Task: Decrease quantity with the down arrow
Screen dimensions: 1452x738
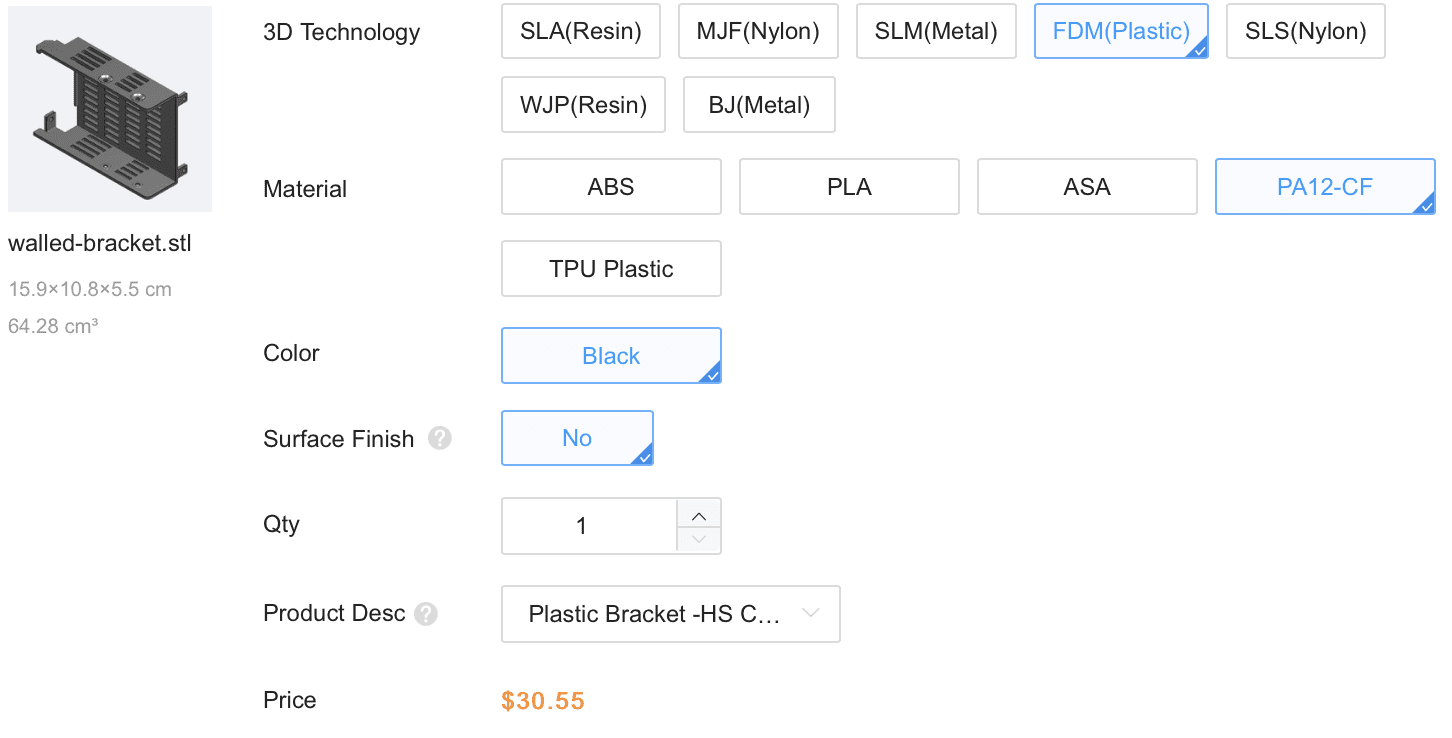Action: [x=699, y=540]
